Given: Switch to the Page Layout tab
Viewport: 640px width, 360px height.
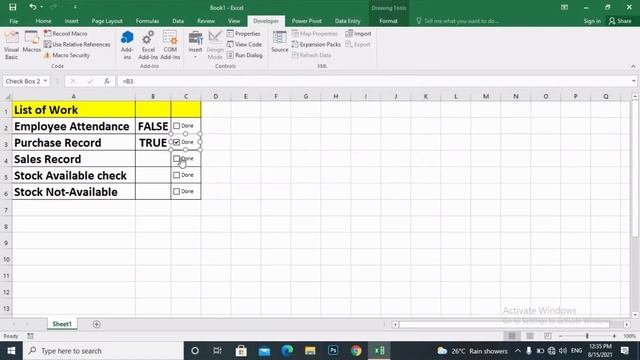Looking at the screenshot, I should point(107,21).
